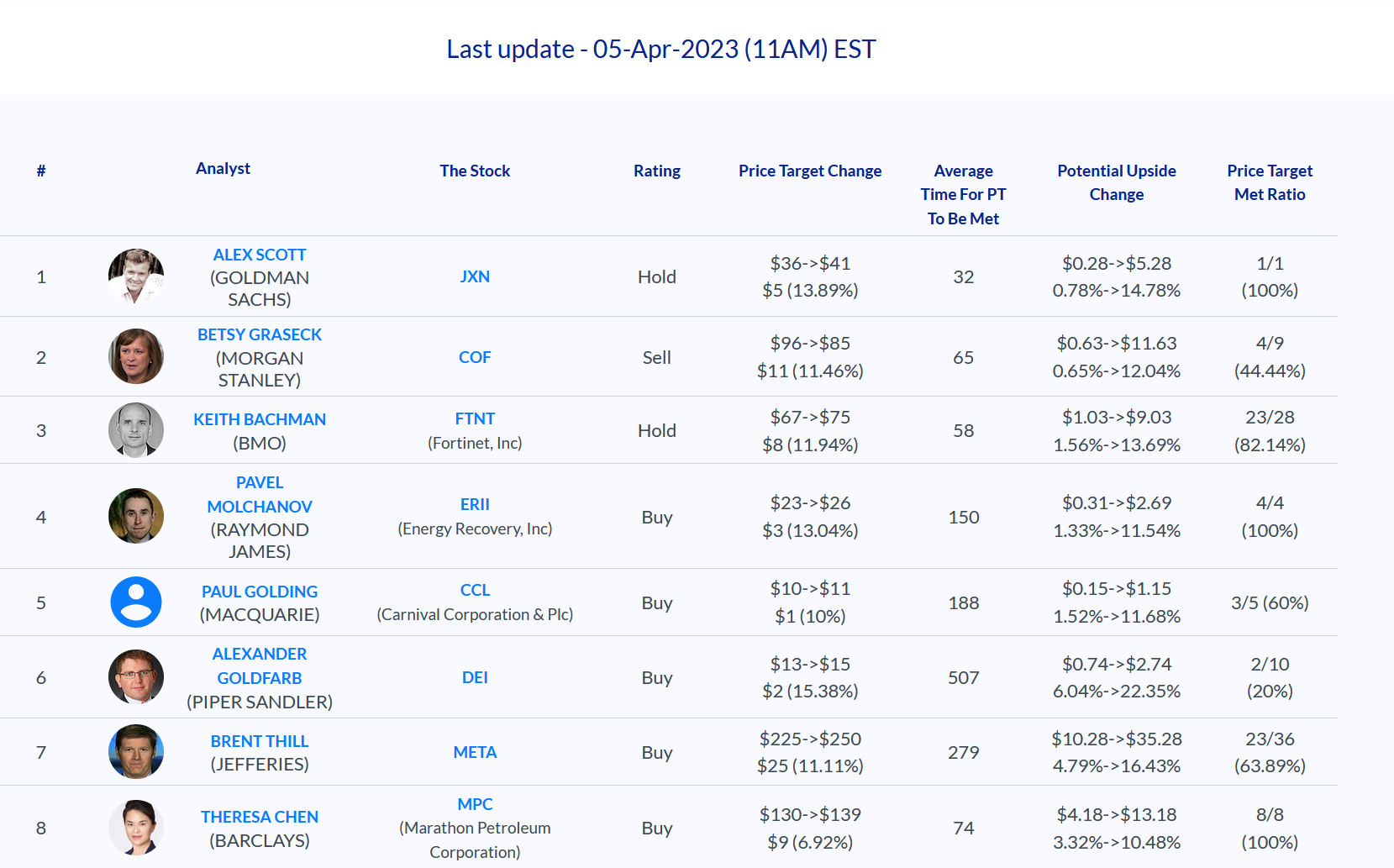Click the # column header

pyautogui.click(x=41, y=171)
